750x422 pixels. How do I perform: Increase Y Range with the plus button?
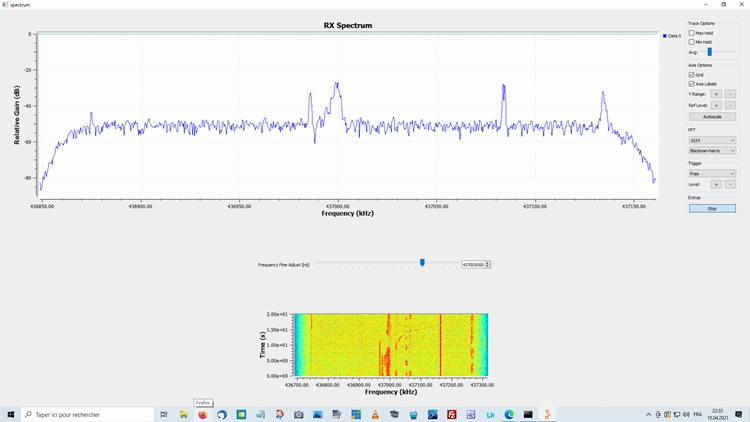point(715,94)
